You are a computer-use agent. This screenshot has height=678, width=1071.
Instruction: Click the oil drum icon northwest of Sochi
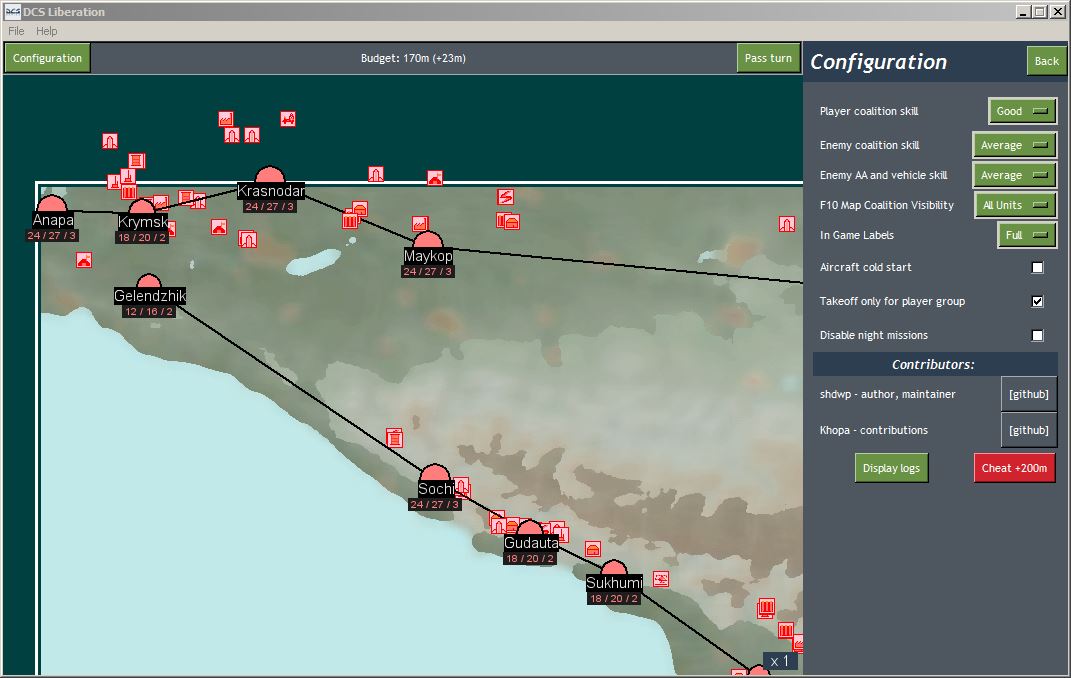(x=394, y=438)
